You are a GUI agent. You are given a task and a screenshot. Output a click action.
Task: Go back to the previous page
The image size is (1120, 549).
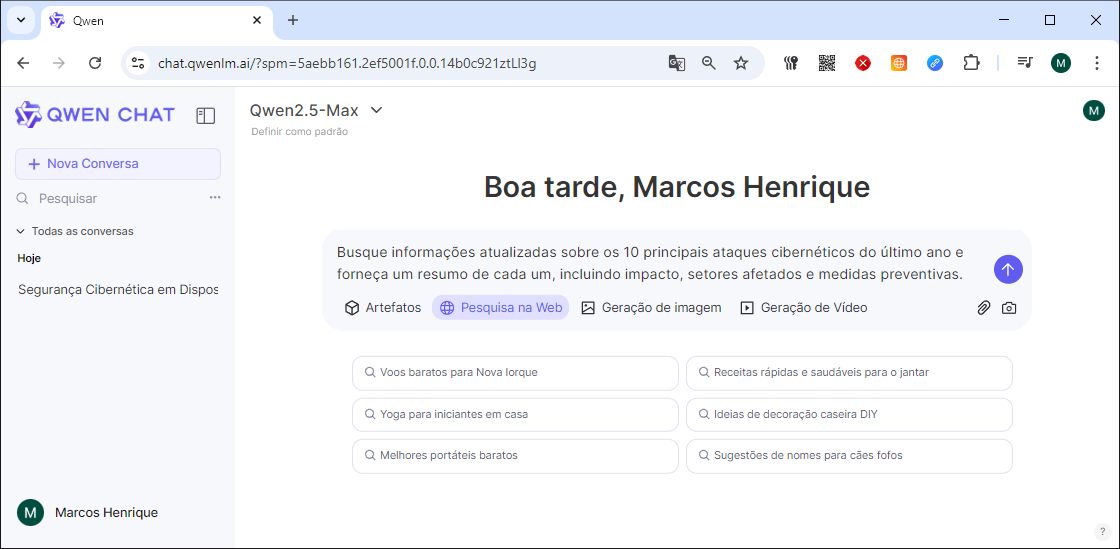[x=24, y=63]
